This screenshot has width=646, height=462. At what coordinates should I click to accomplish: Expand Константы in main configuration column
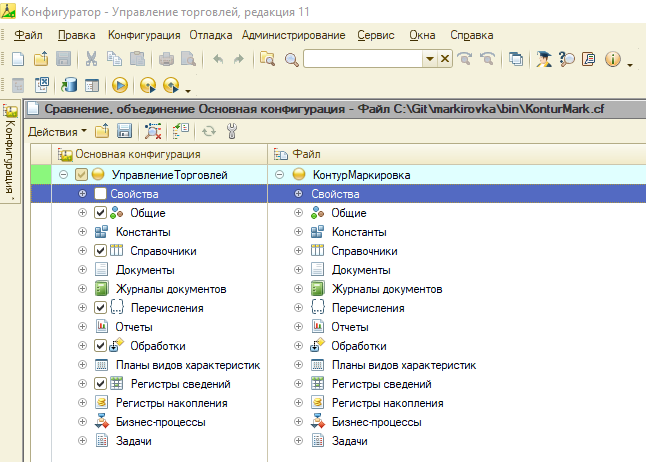click(82, 232)
